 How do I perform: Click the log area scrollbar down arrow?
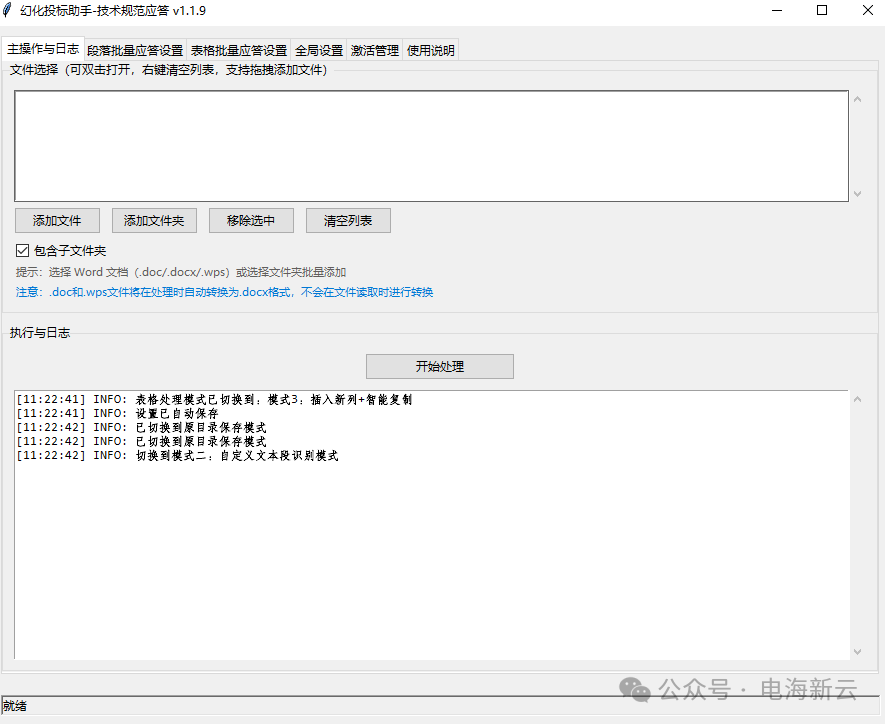click(x=857, y=652)
